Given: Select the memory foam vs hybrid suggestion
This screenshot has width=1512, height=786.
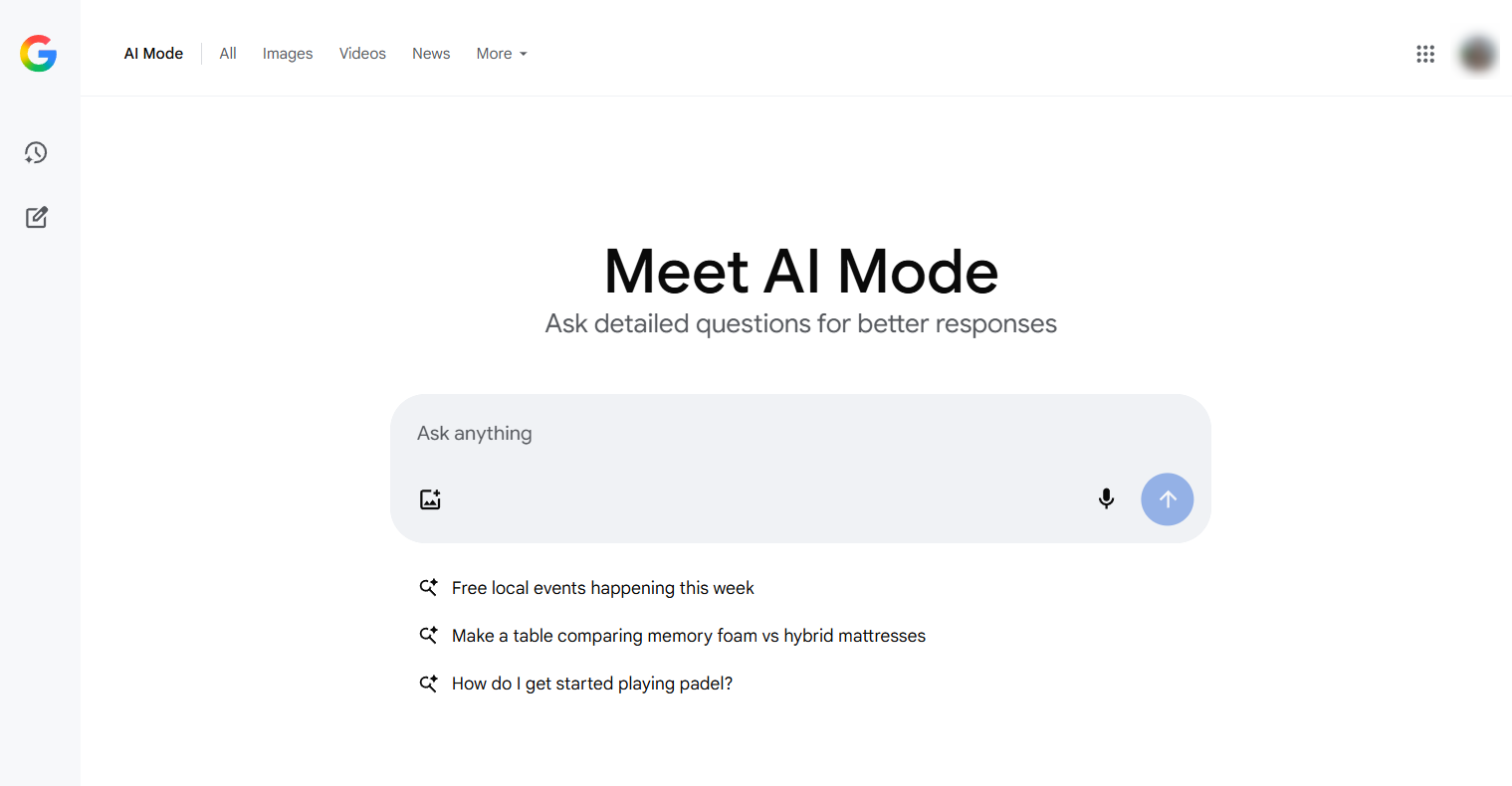Looking at the screenshot, I should 689,636.
